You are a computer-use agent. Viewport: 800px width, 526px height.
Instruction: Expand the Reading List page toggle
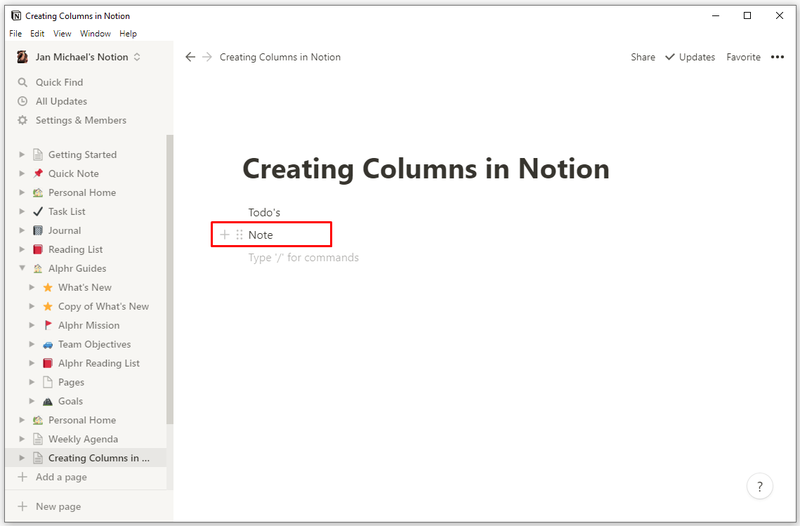click(22, 249)
